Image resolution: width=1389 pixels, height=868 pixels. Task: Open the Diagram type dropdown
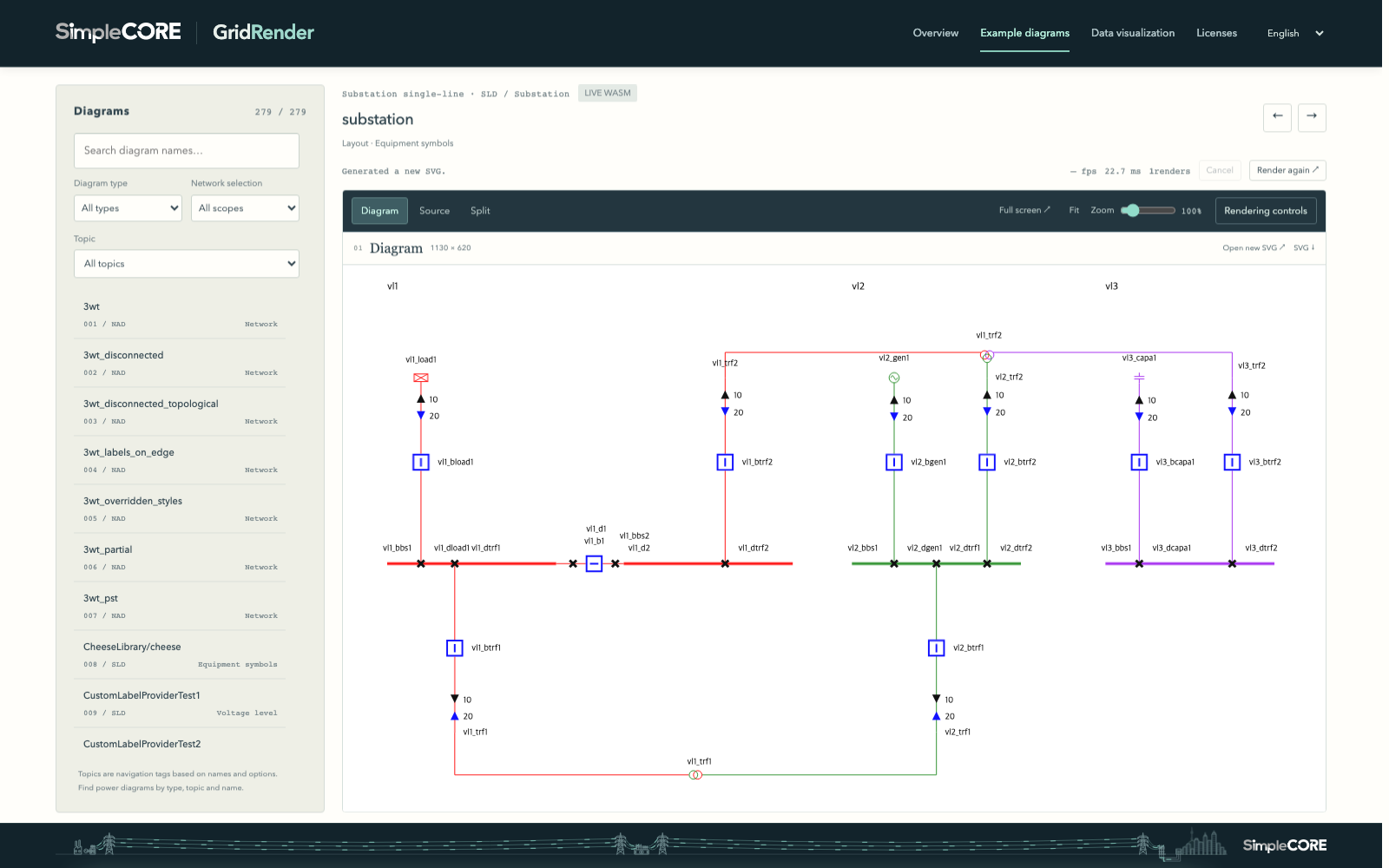click(128, 208)
